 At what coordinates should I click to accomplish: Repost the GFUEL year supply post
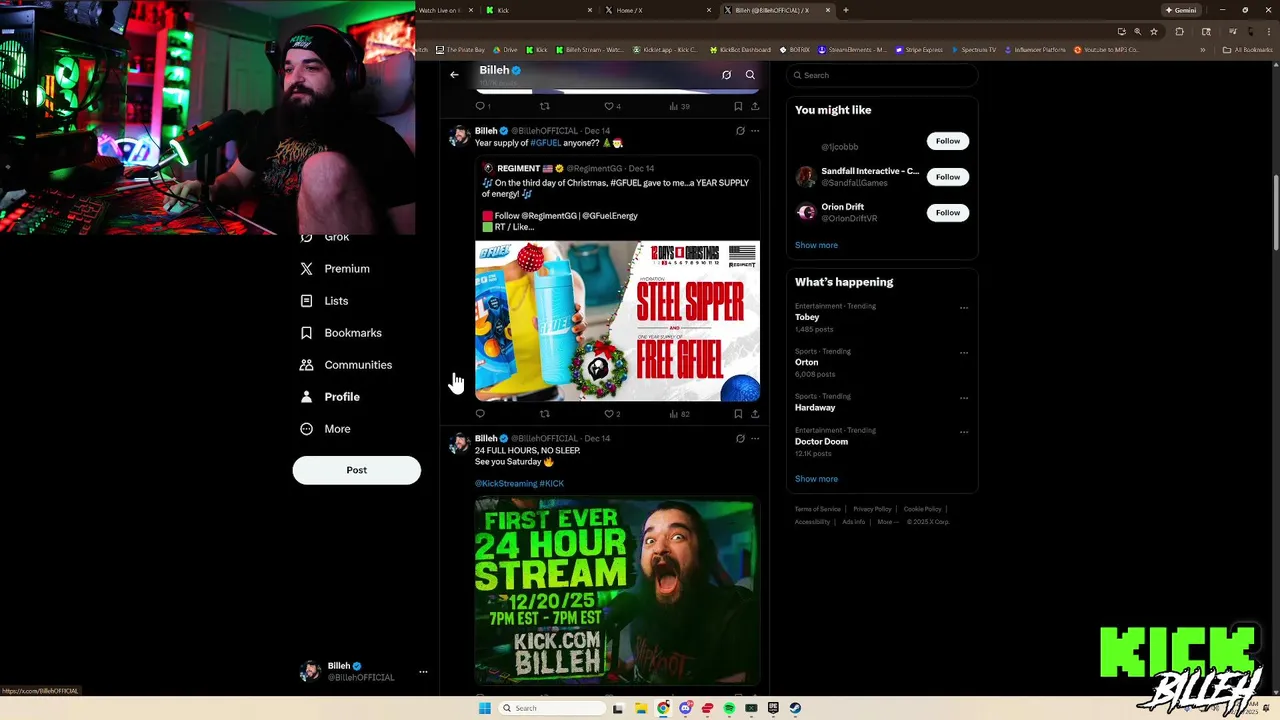tap(545, 414)
